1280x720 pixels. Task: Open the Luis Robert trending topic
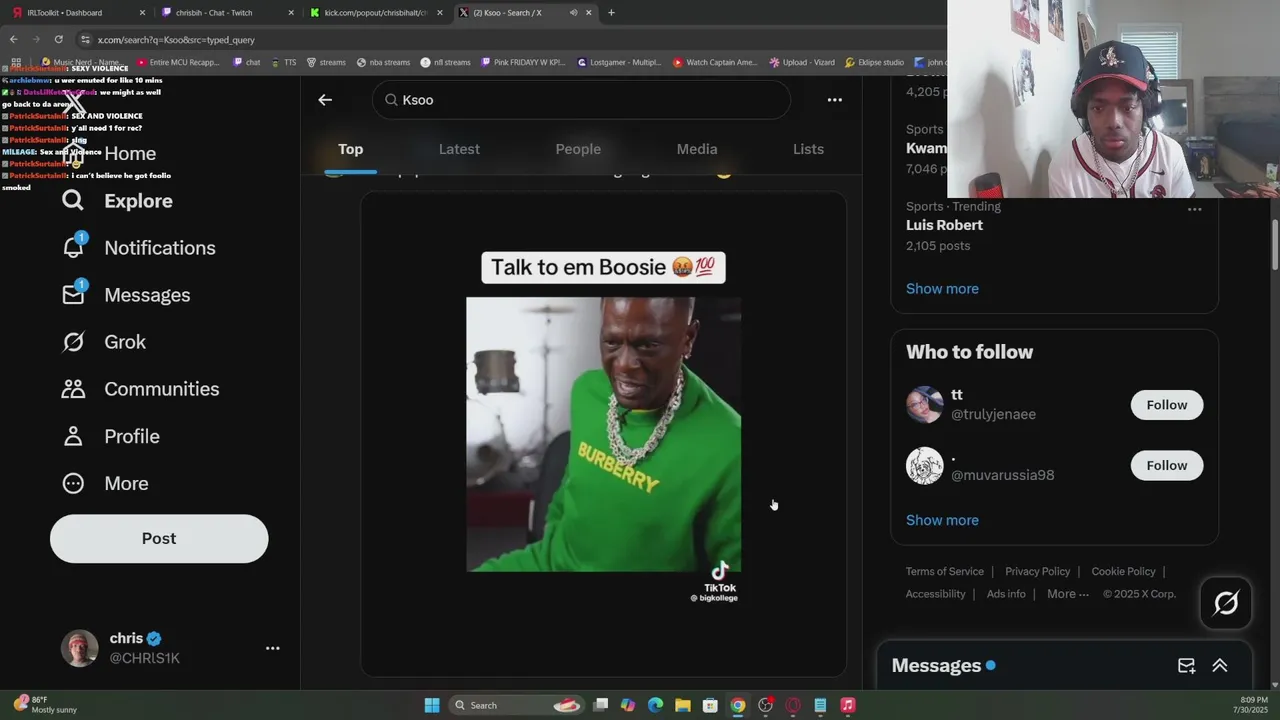[944, 225]
